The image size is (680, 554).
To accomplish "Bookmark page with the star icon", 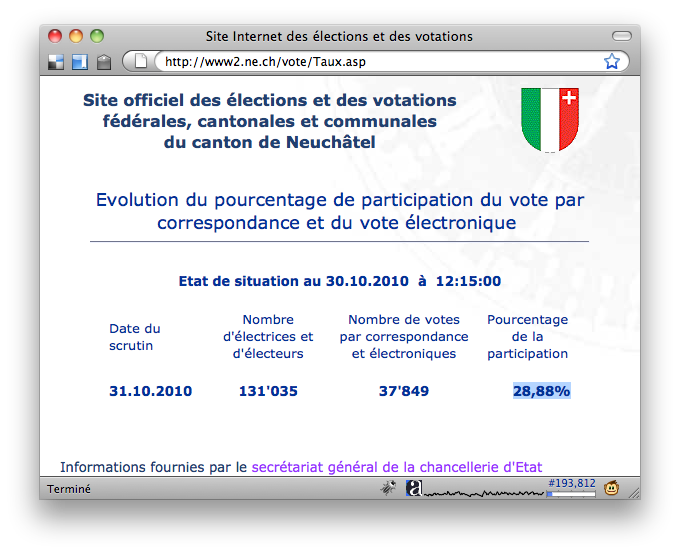I will tap(612, 61).
